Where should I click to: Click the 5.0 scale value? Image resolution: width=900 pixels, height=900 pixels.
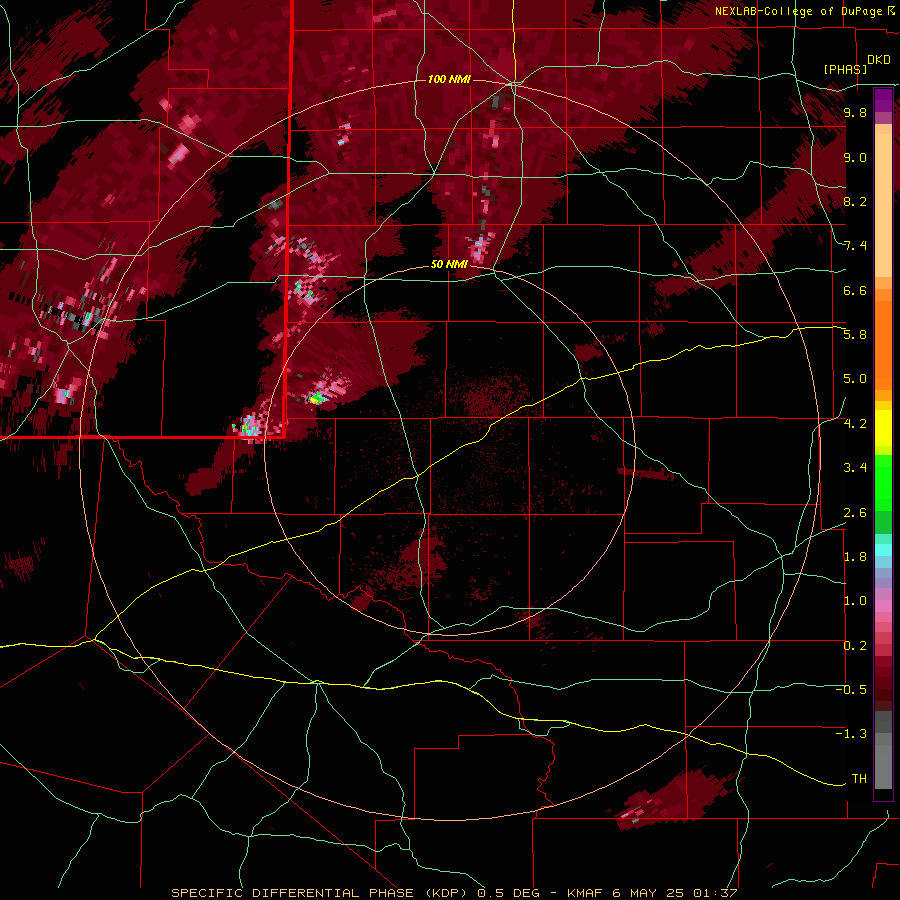pos(855,379)
